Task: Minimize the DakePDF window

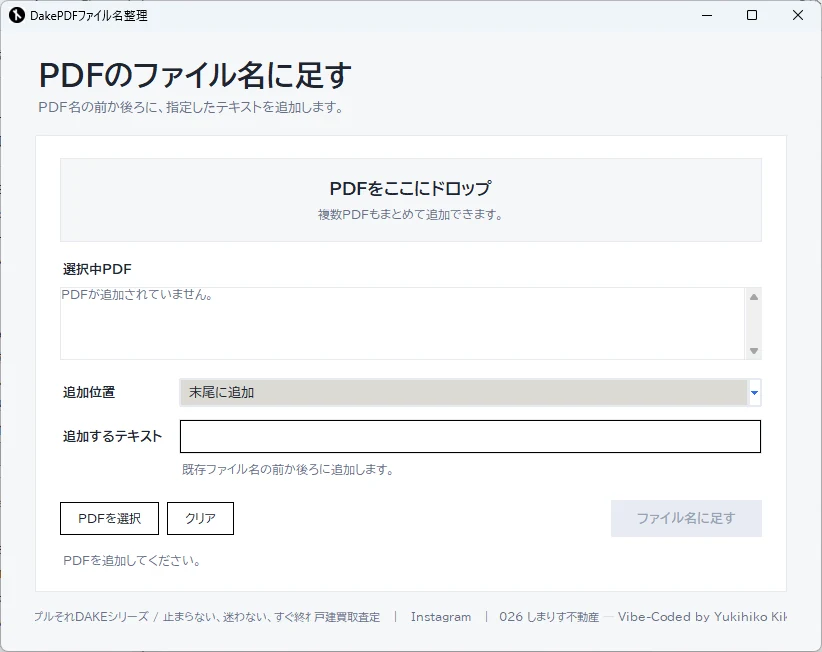Action: click(x=707, y=15)
